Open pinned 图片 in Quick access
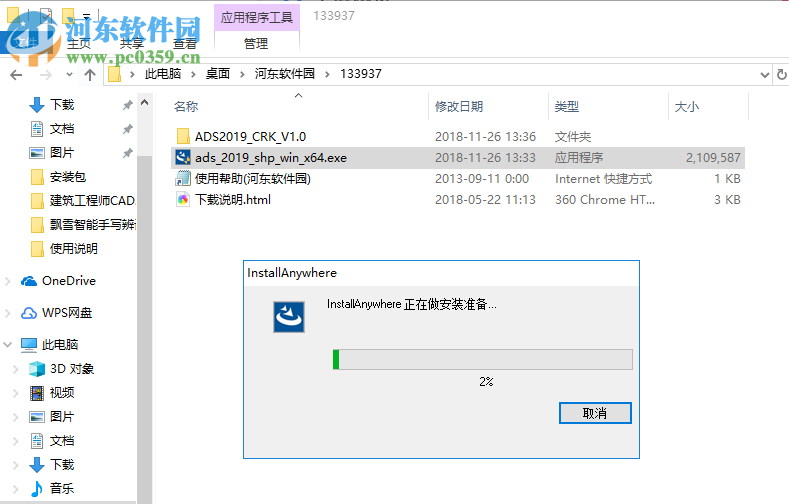789x504 pixels. tap(62, 152)
